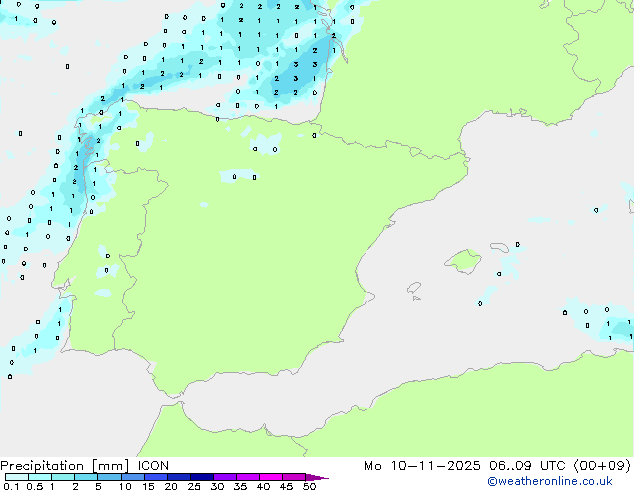The height and width of the screenshot is (490, 634).
Task: Select the swatch between 45 and 50
Action: pyautogui.click(x=294, y=477)
